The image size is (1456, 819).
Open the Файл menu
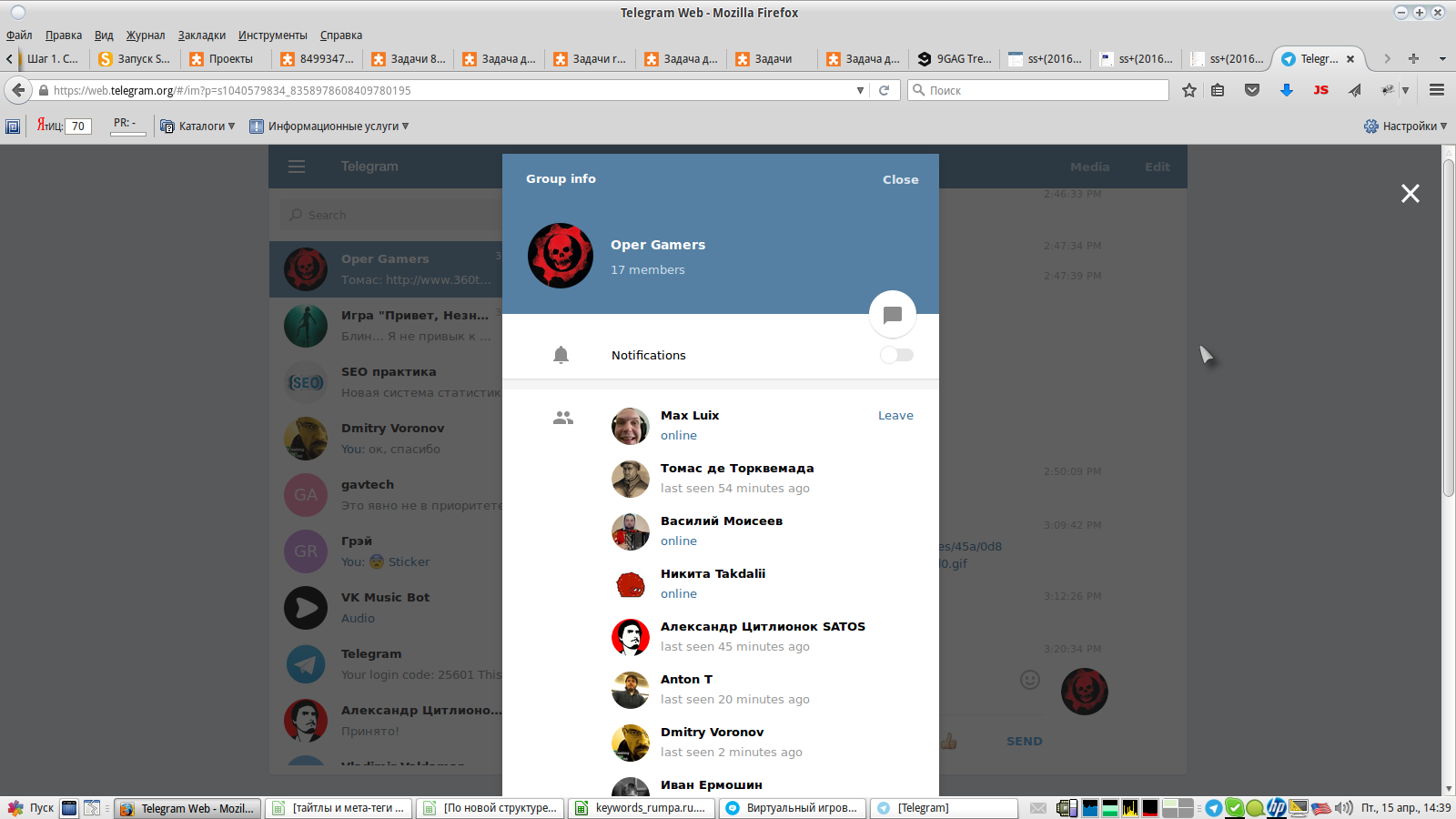19,35
